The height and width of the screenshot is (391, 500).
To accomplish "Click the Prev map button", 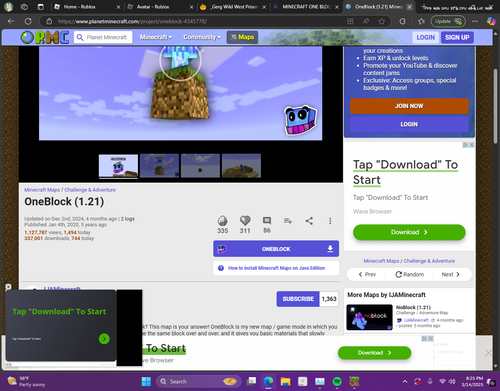I will pyautogui.click(x=367, y=274).
